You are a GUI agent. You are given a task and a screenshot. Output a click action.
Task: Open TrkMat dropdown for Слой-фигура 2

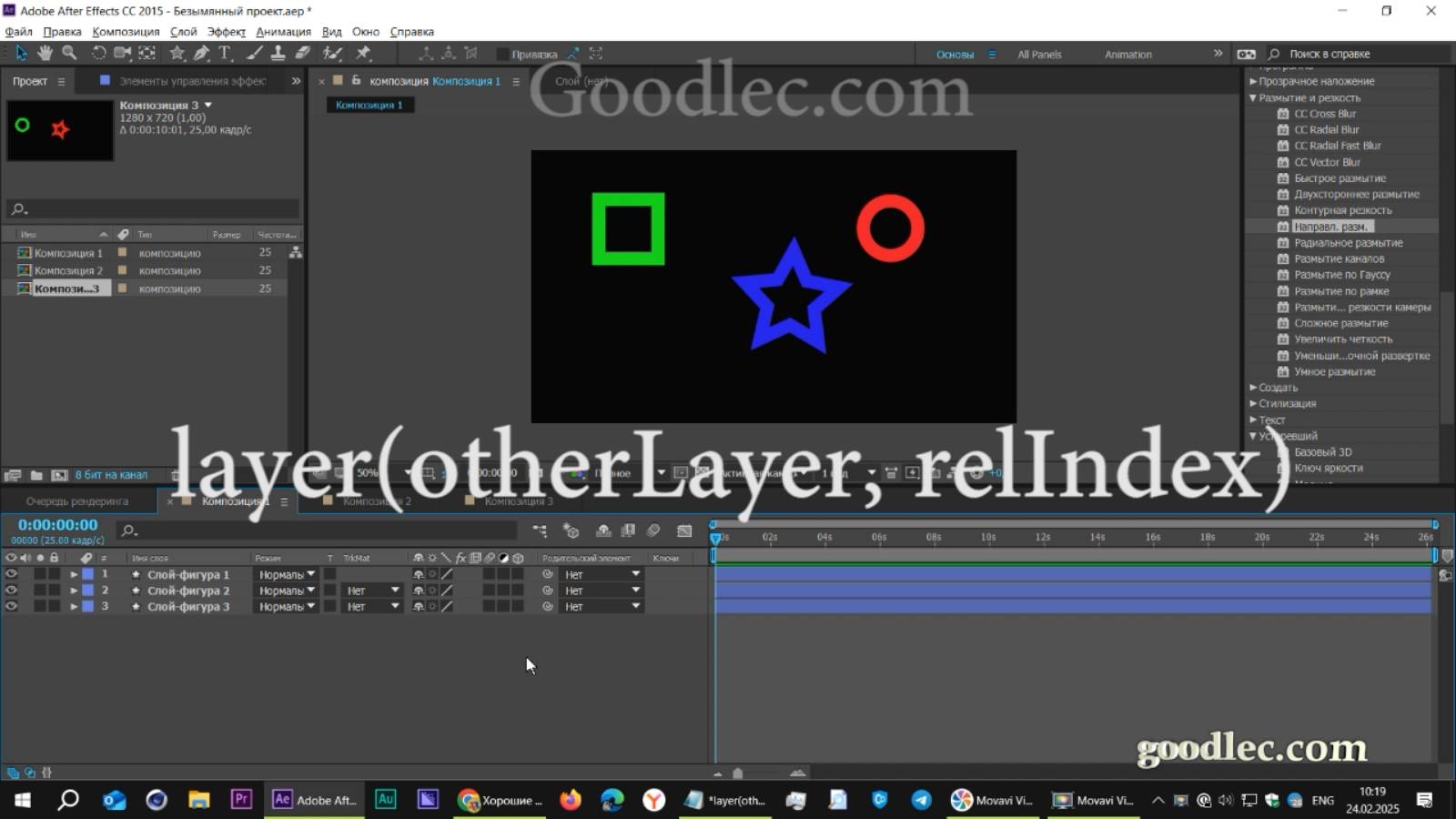372,591
